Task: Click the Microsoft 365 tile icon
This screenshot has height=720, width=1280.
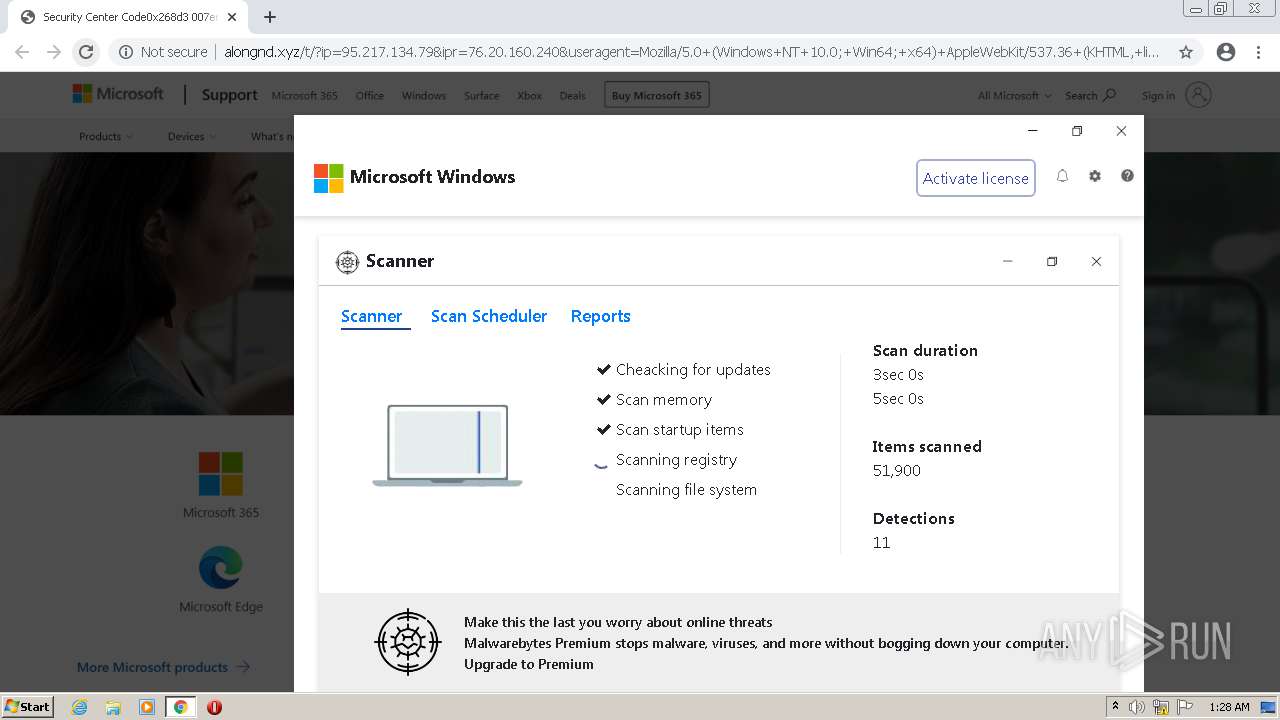Action: 221,474
